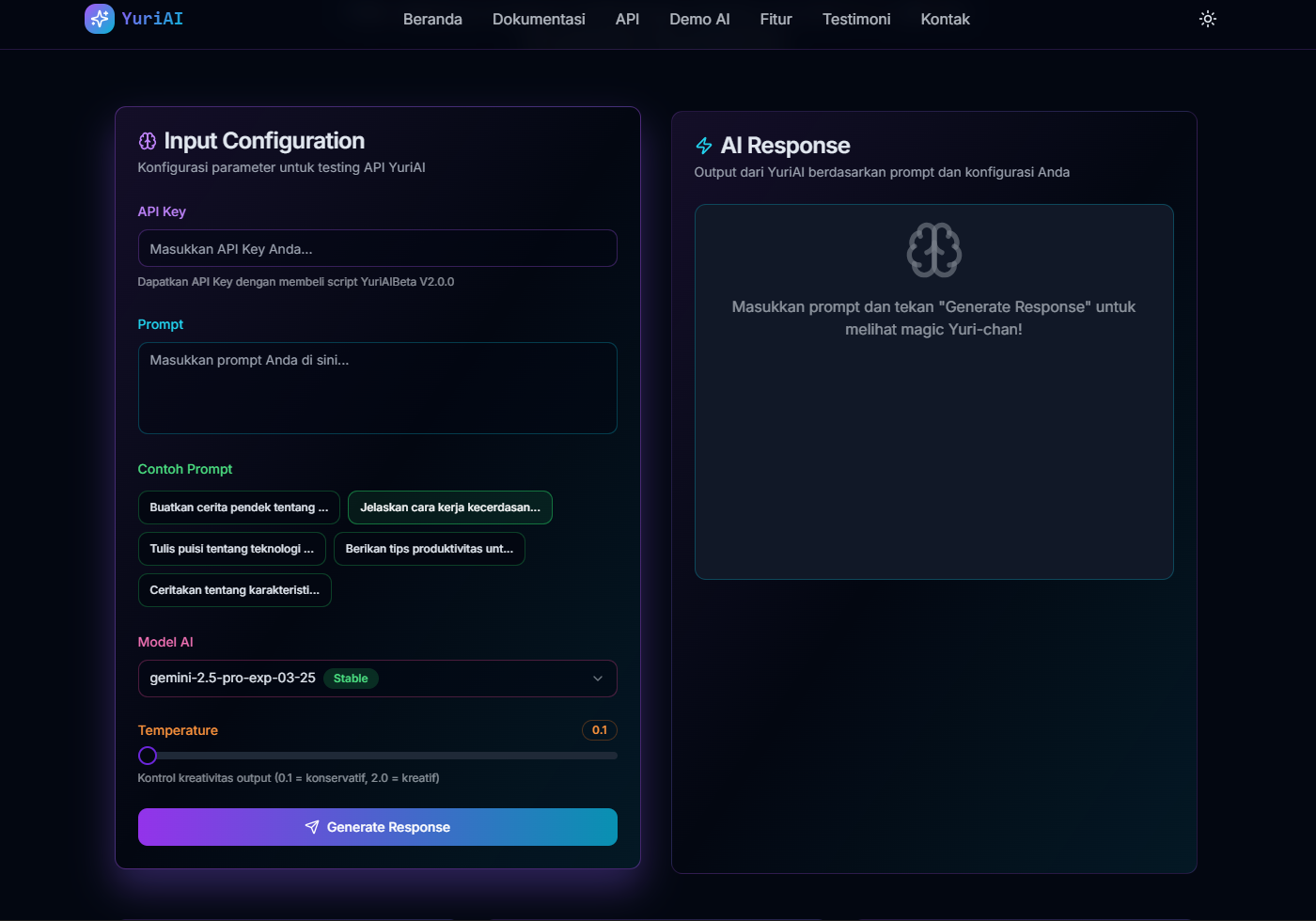Switch to the Demo AI section
Viewport: 1316px width, 921px height.
pyautogui.click(x=699, y=19)
